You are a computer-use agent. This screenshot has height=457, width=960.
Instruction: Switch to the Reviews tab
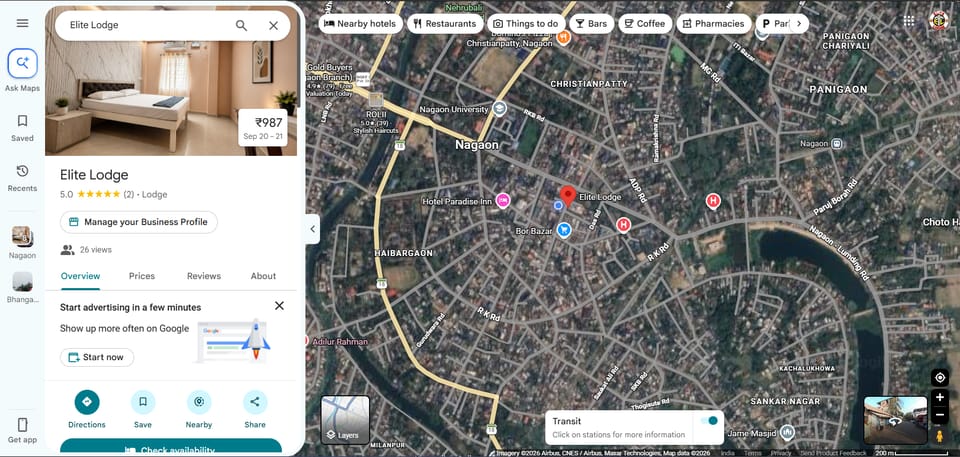204,276
